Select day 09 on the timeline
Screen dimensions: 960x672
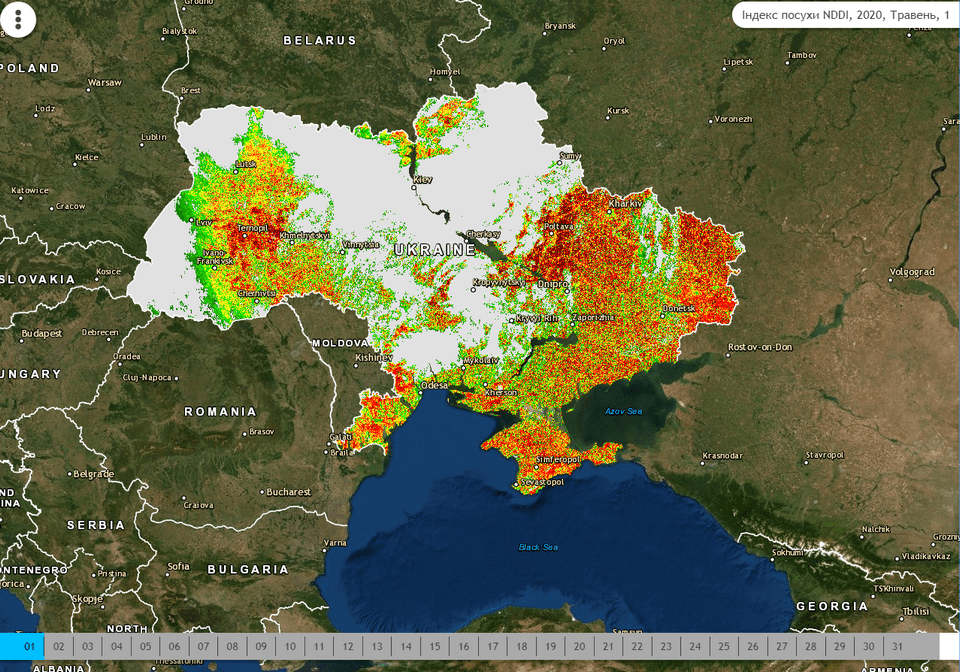[261, 646]
